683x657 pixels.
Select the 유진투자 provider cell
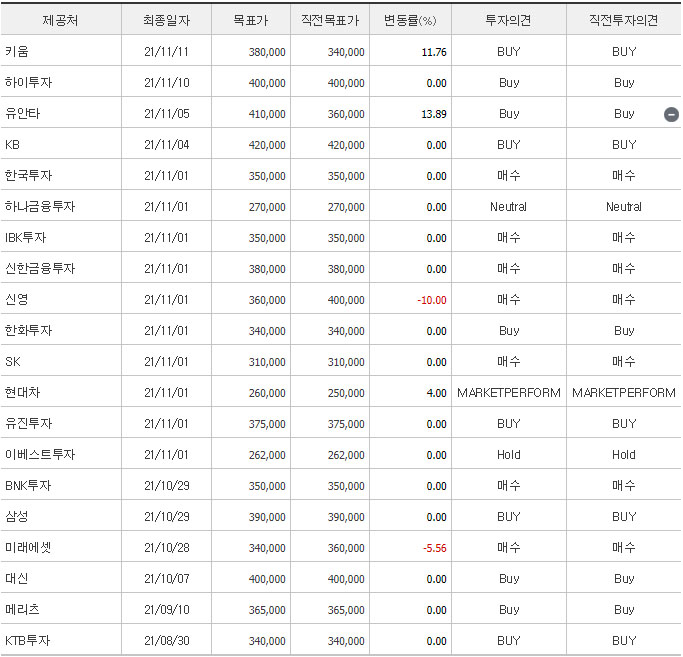[x=61, y=423]
